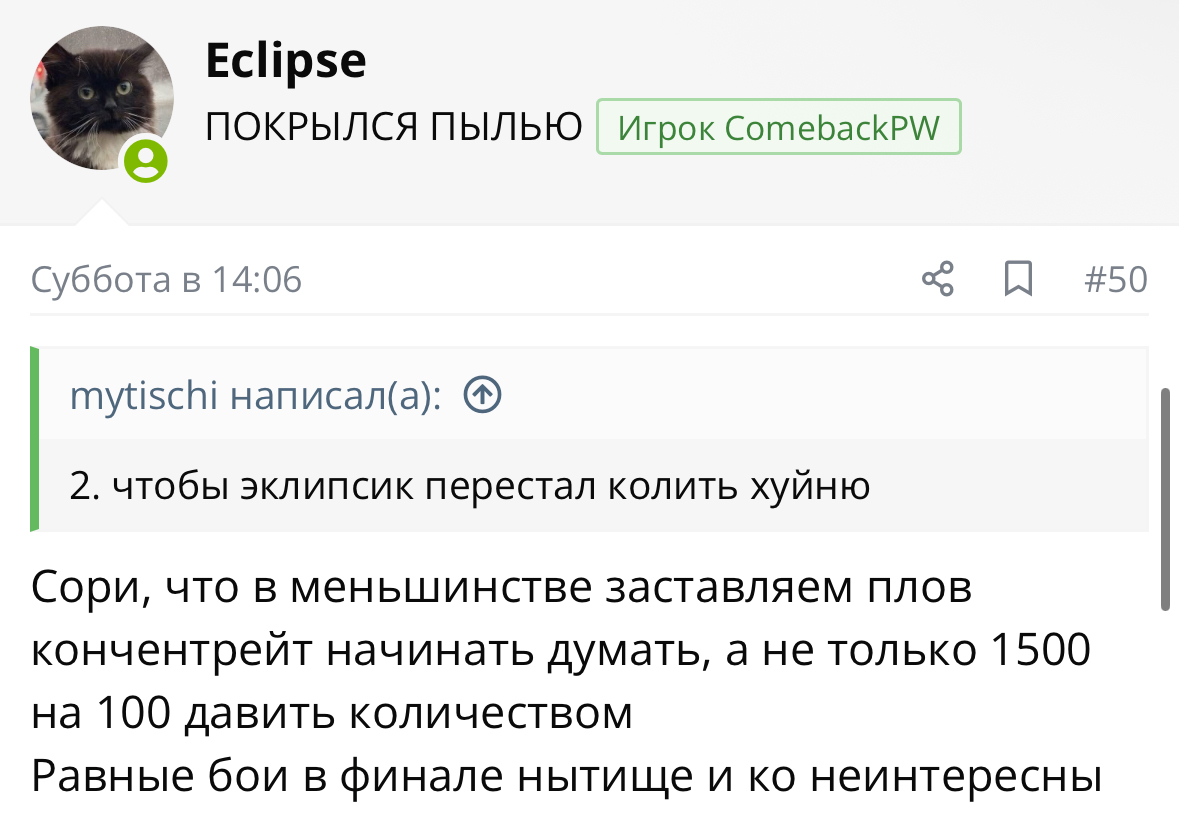The height and width of the screenshot is (839, 1179).
Task: Click the ПОКРЫЛСЯ ПЫЛЬЮ user title
Action: [394, 128]
